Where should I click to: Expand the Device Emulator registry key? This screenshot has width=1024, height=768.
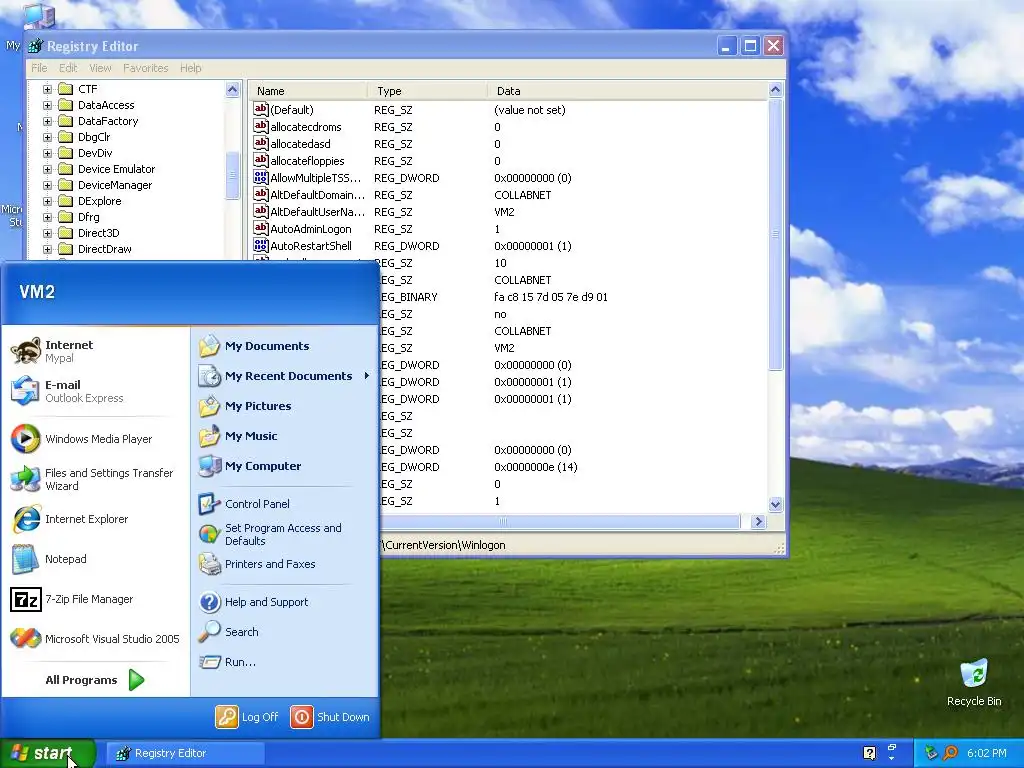(x=47, y=169)
